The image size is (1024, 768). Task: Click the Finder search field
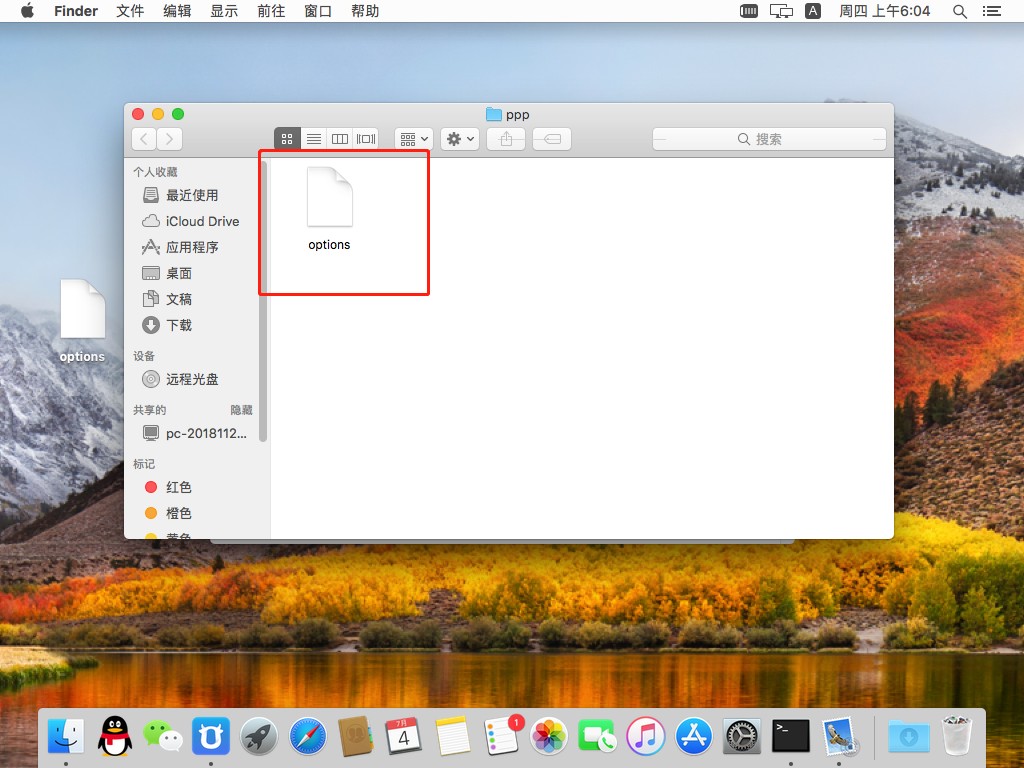[x=769, y=139]
